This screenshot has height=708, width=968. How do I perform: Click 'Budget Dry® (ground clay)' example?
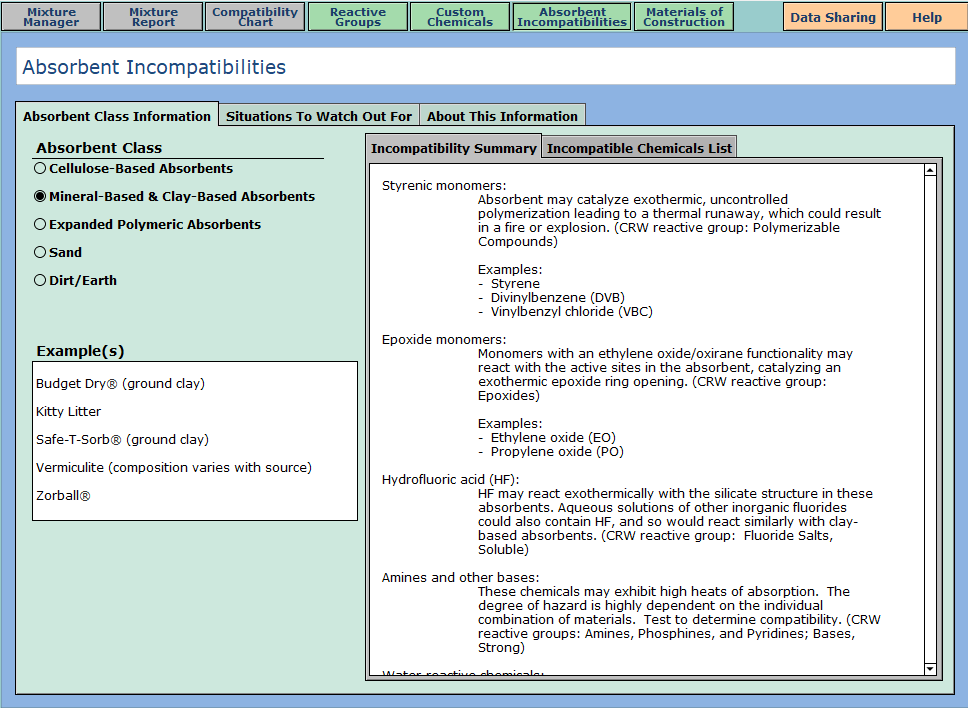coord(120,383)
